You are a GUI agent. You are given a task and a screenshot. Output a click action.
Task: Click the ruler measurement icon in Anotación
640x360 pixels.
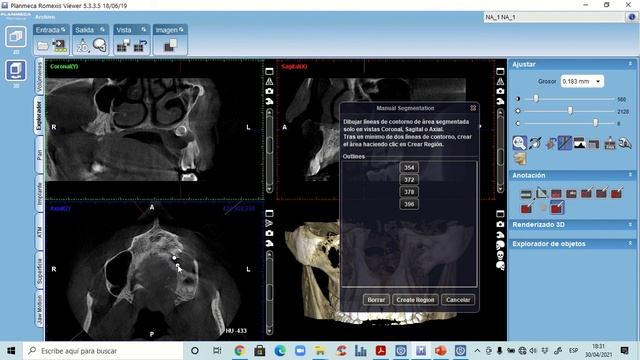(x=526, y=194)
